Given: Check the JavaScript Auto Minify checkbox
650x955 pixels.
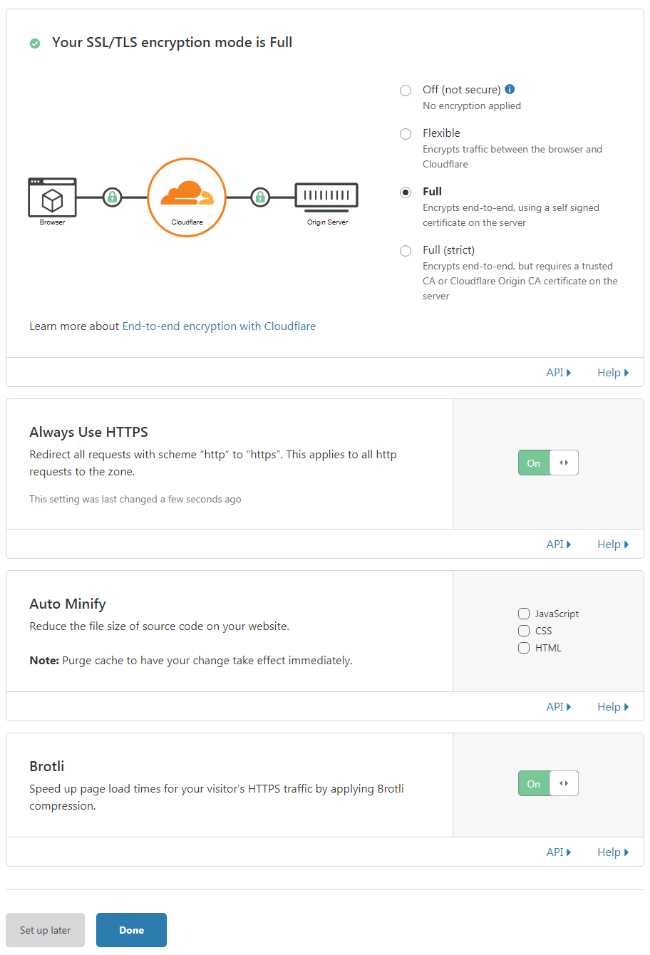Looking at the screenshot, I should [x=524, y=613].
